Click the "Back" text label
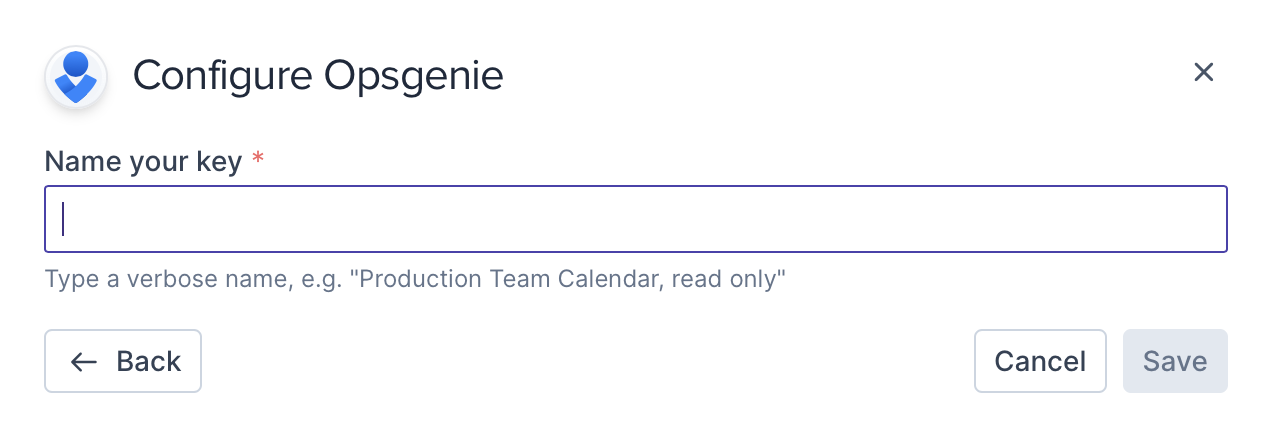 149,361
